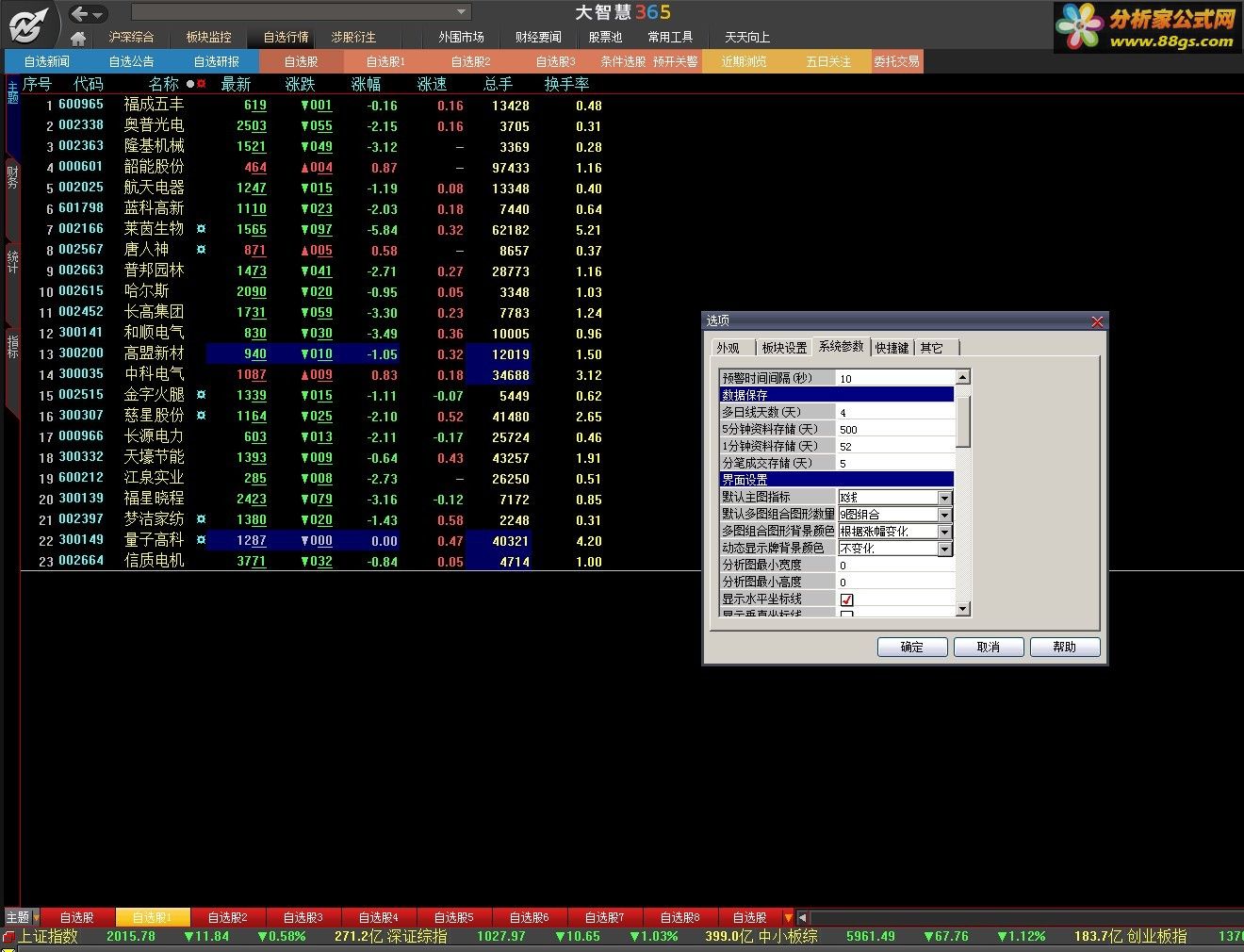1244x952 pixels.
Task: Click the orange arrow after bottom tabs
Action: click(x=789, y=917)
